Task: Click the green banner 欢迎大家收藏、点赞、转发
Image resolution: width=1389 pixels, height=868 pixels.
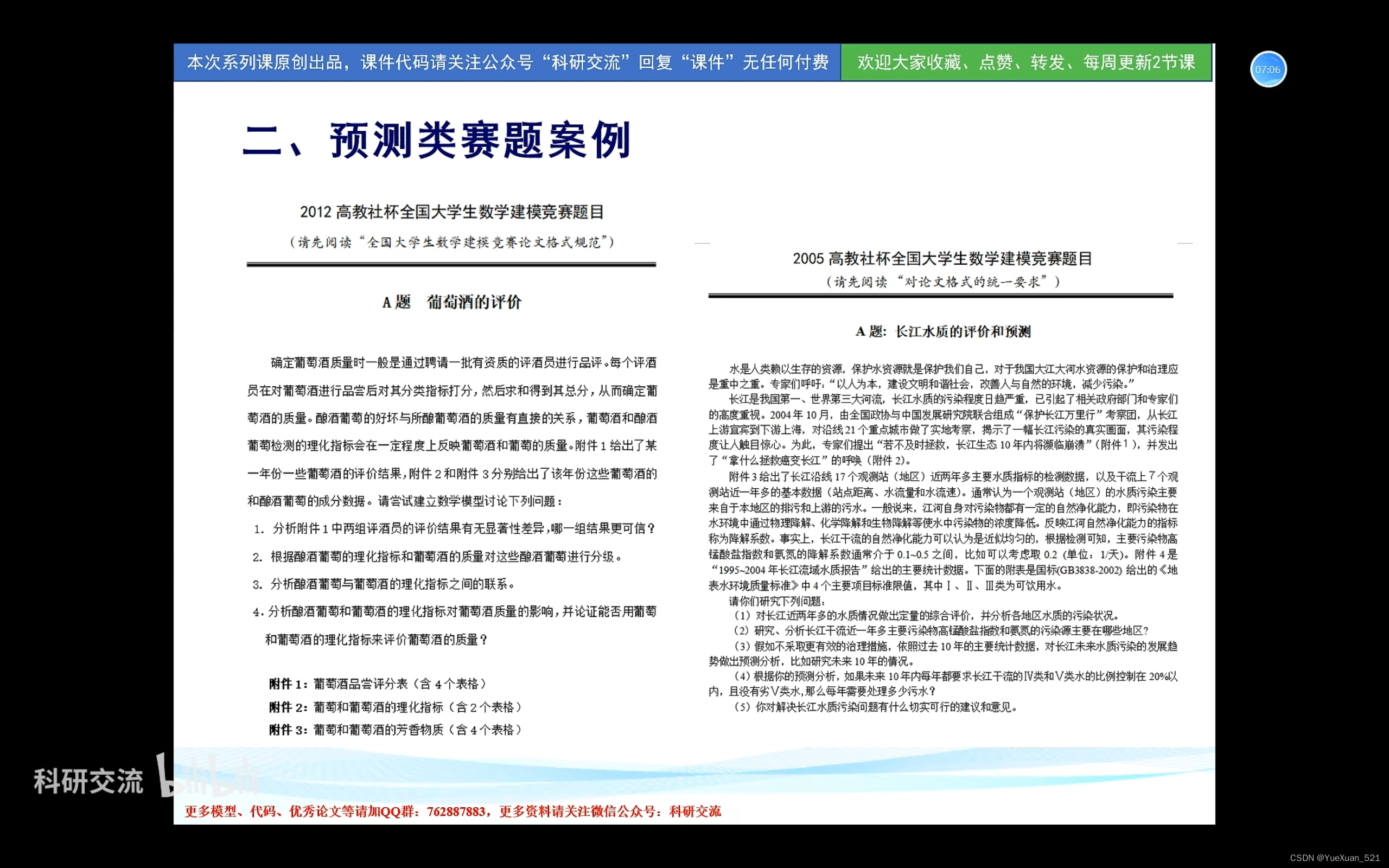Action: (1025, 62)
